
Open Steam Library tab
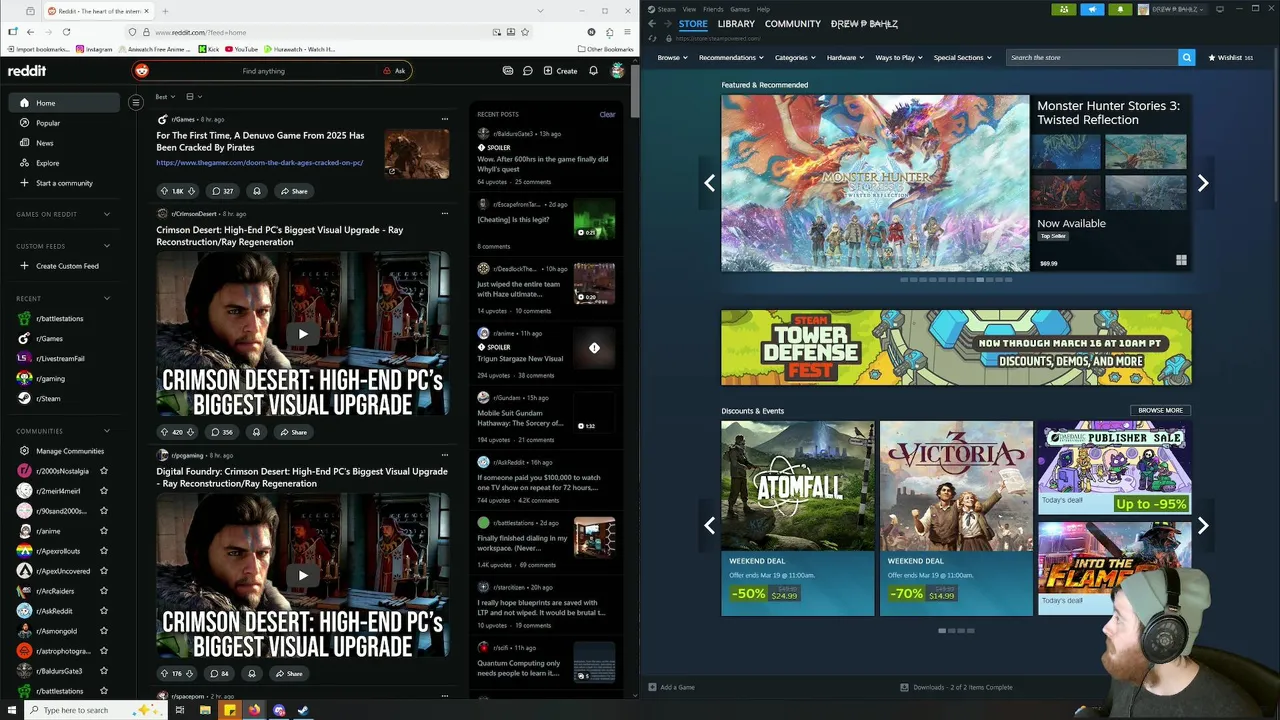736,23
